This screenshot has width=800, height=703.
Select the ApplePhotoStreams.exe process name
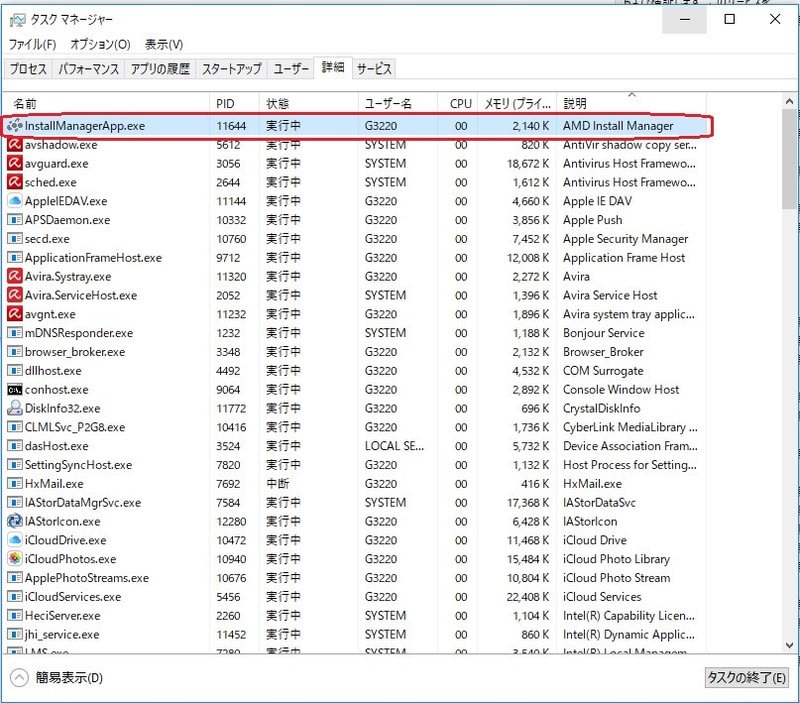[87, 578]
